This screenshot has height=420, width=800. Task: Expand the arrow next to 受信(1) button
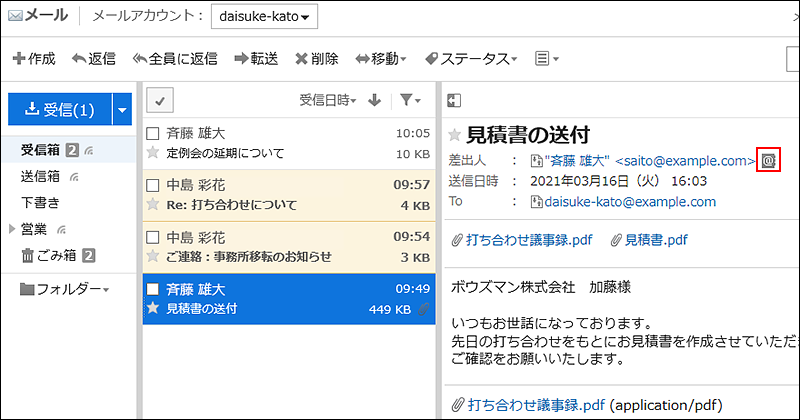point(122,109)
